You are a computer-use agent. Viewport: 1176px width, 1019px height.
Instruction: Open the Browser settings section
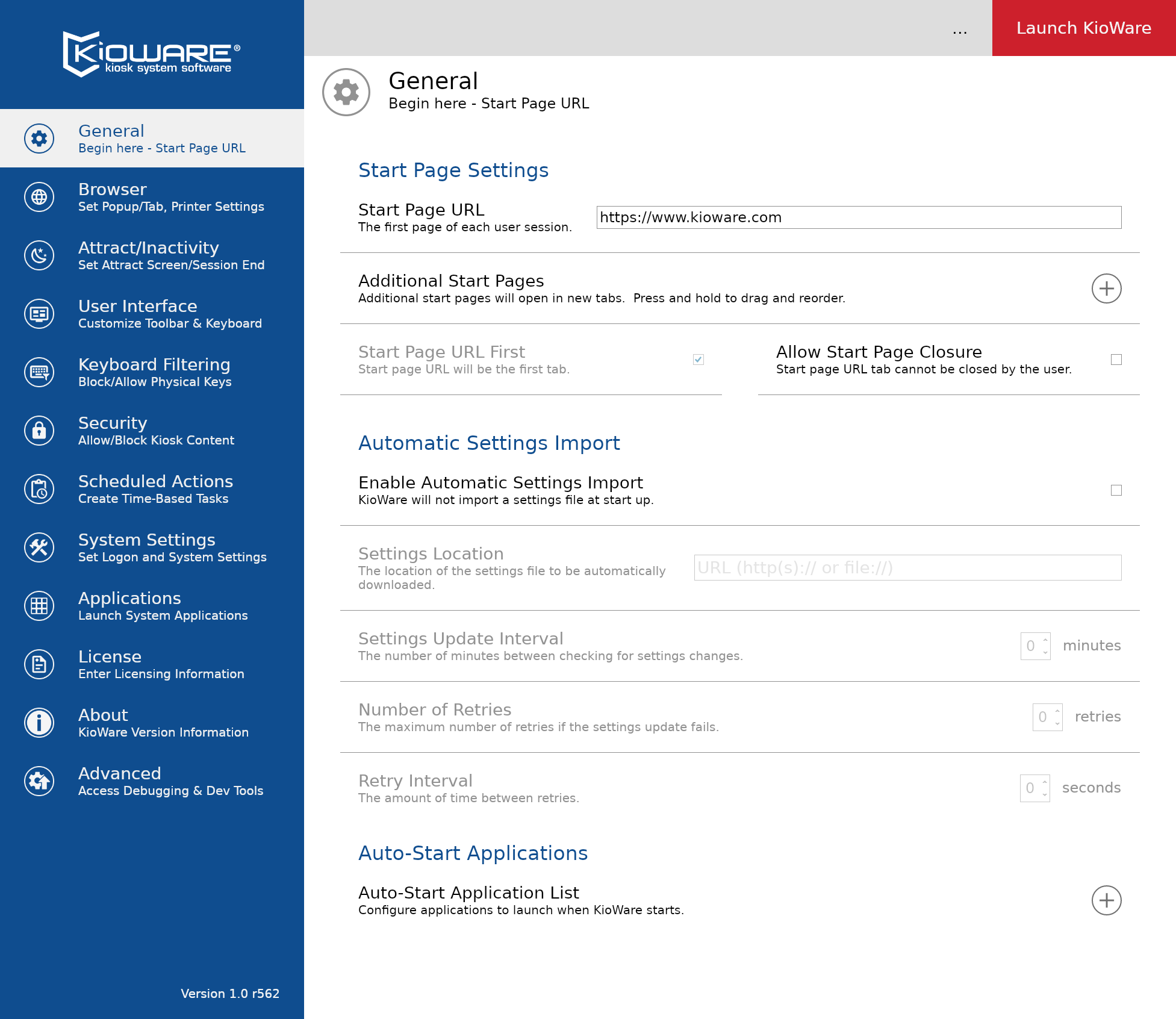click(152, 197)
